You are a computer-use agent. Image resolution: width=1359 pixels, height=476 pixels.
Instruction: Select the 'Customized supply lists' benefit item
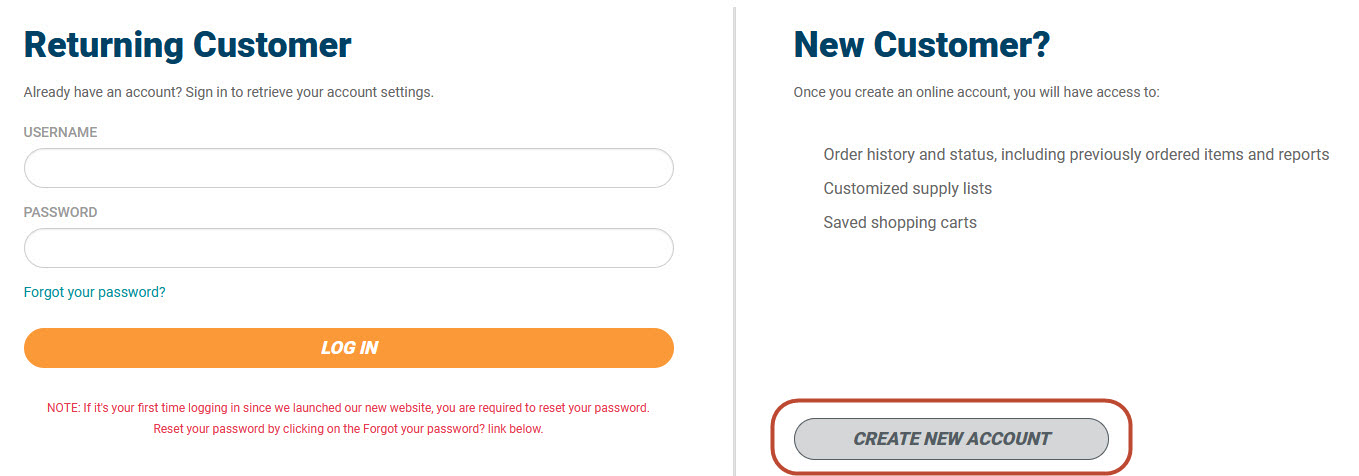(907, 189)
